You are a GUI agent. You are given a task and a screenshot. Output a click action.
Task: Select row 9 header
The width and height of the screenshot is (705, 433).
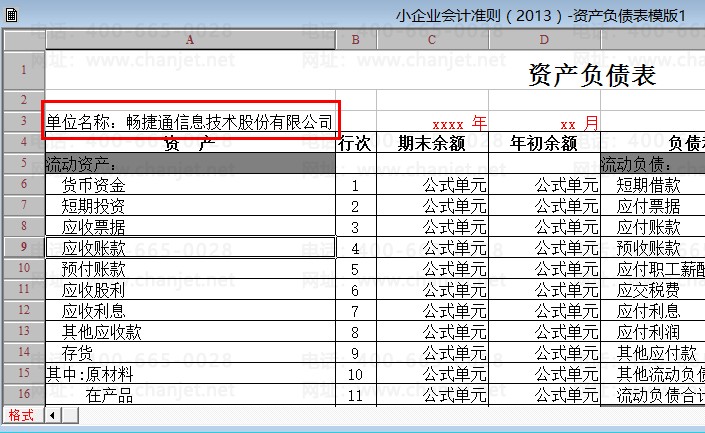(x=24, y=247)
